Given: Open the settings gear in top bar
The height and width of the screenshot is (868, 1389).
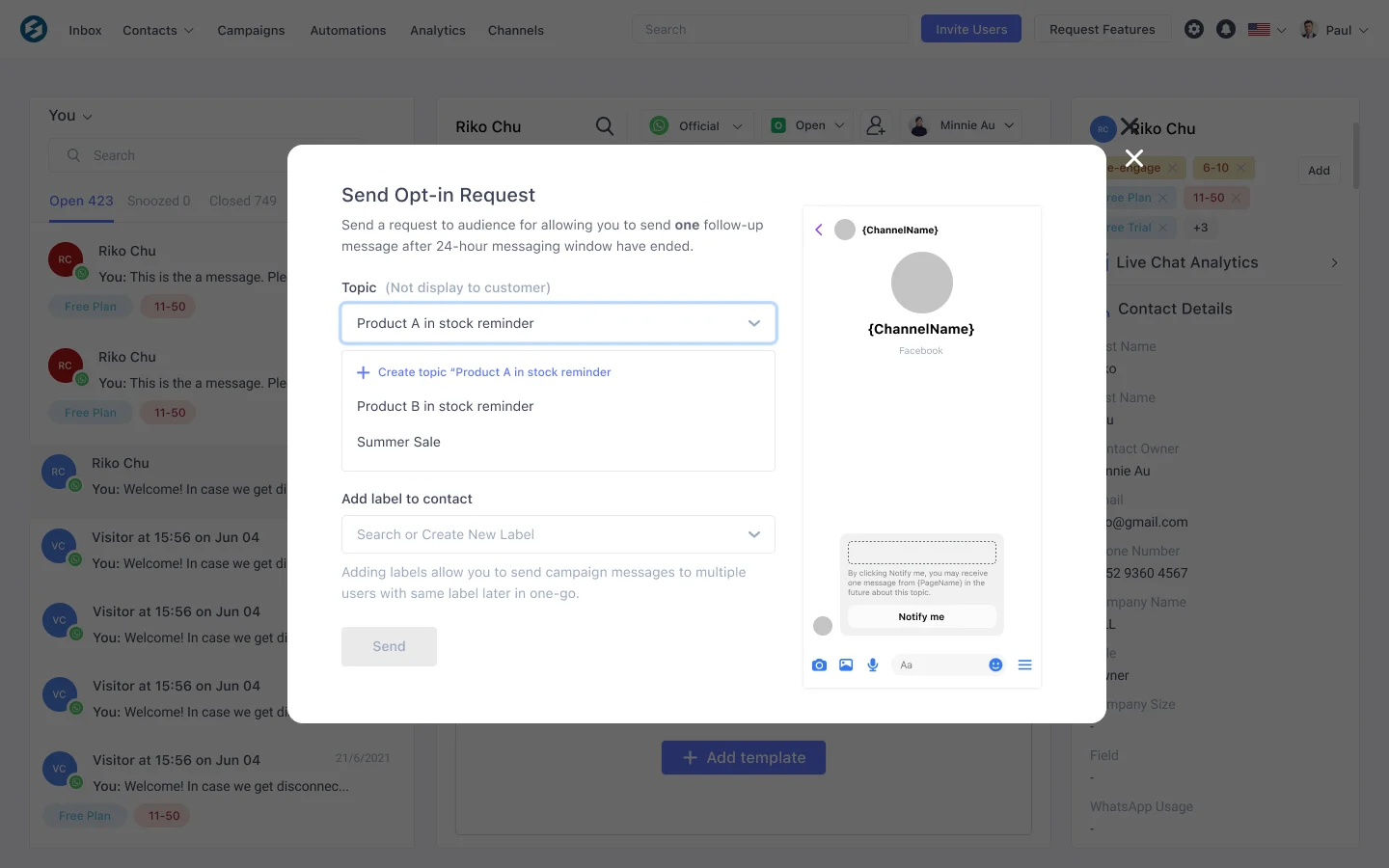Looking at the screenshot, I should 1194,29.
